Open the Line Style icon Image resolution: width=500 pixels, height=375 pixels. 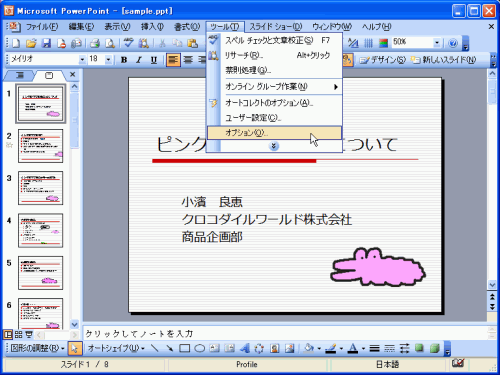coord(375,348)
